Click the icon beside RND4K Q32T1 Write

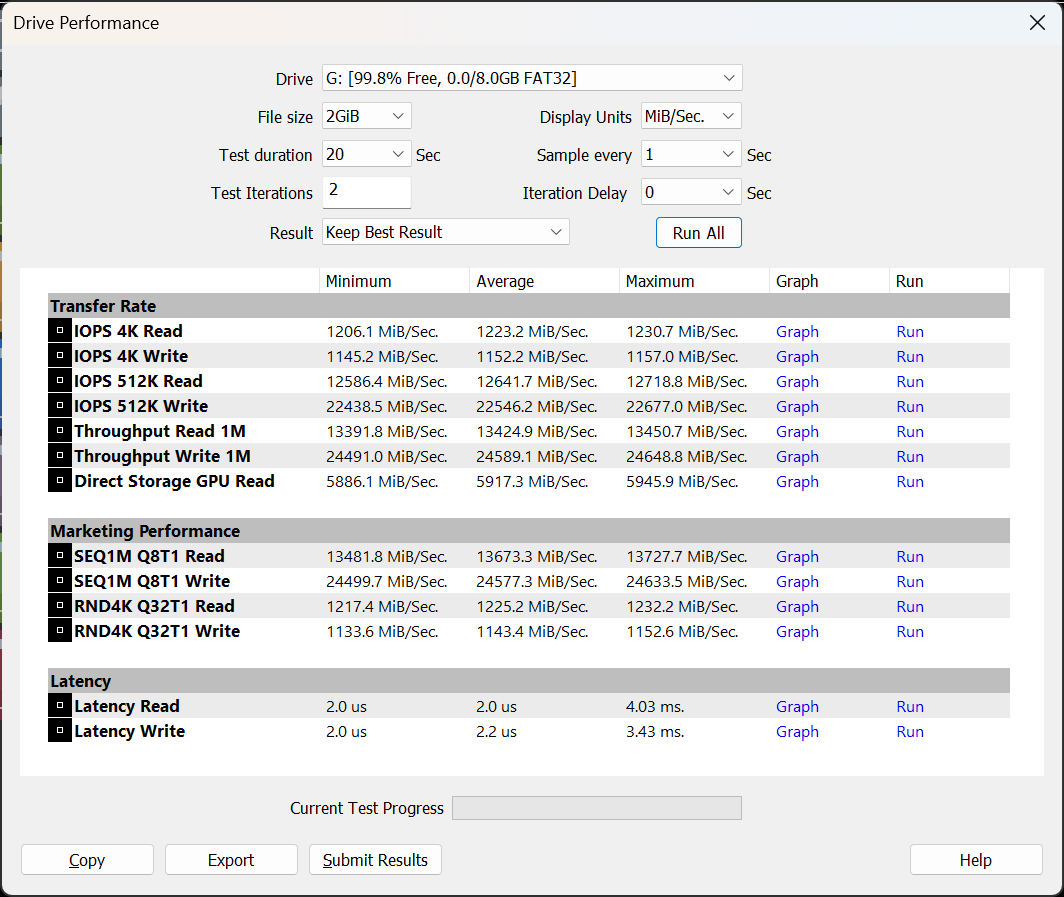[60, 631]
